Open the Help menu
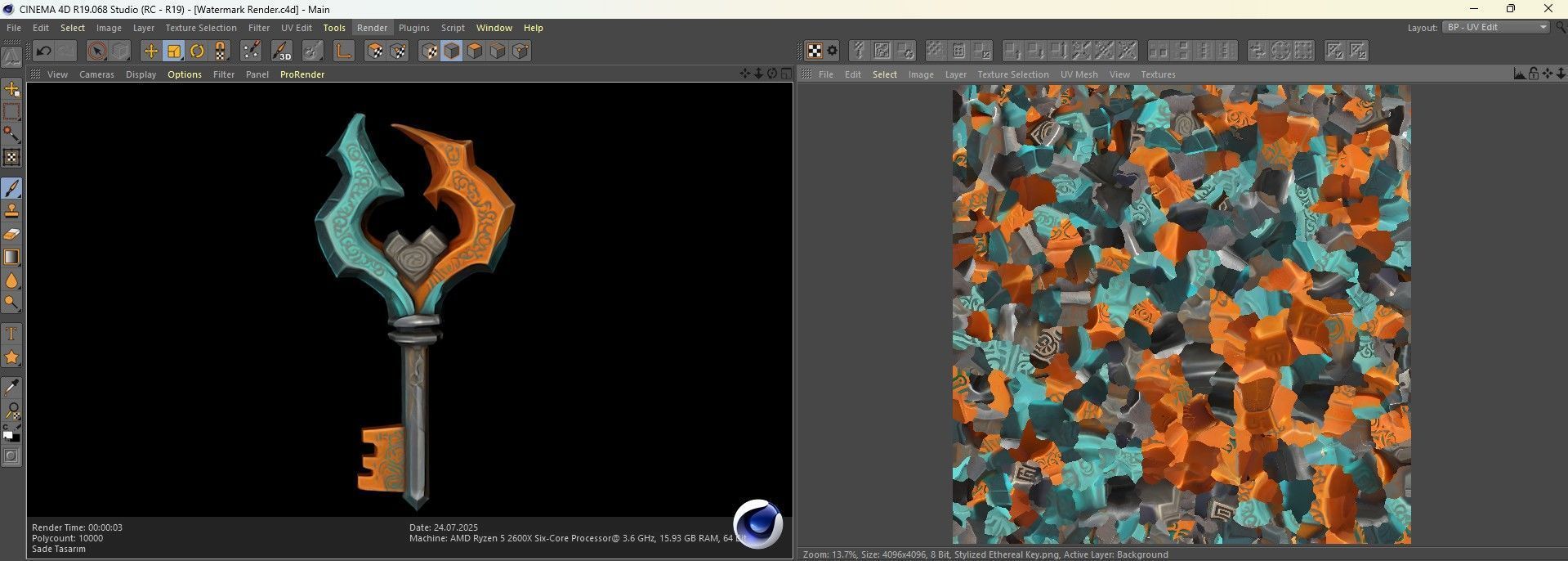Viewport: 1568px width, 561px height. point(533,28)
